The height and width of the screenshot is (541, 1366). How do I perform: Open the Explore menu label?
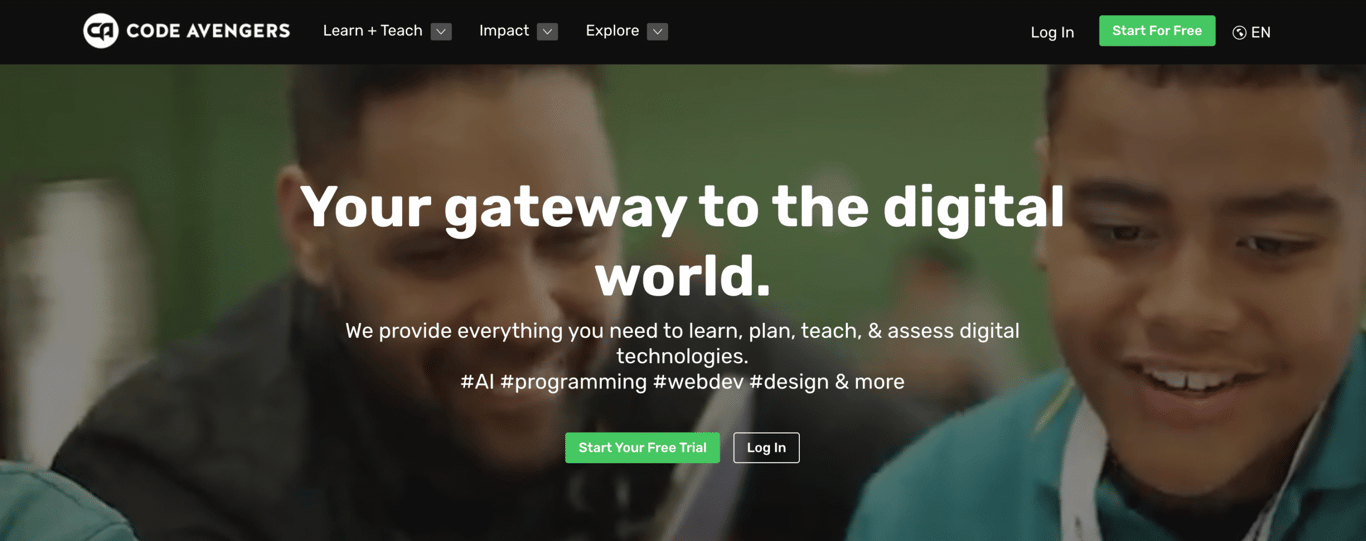point(612,31)
